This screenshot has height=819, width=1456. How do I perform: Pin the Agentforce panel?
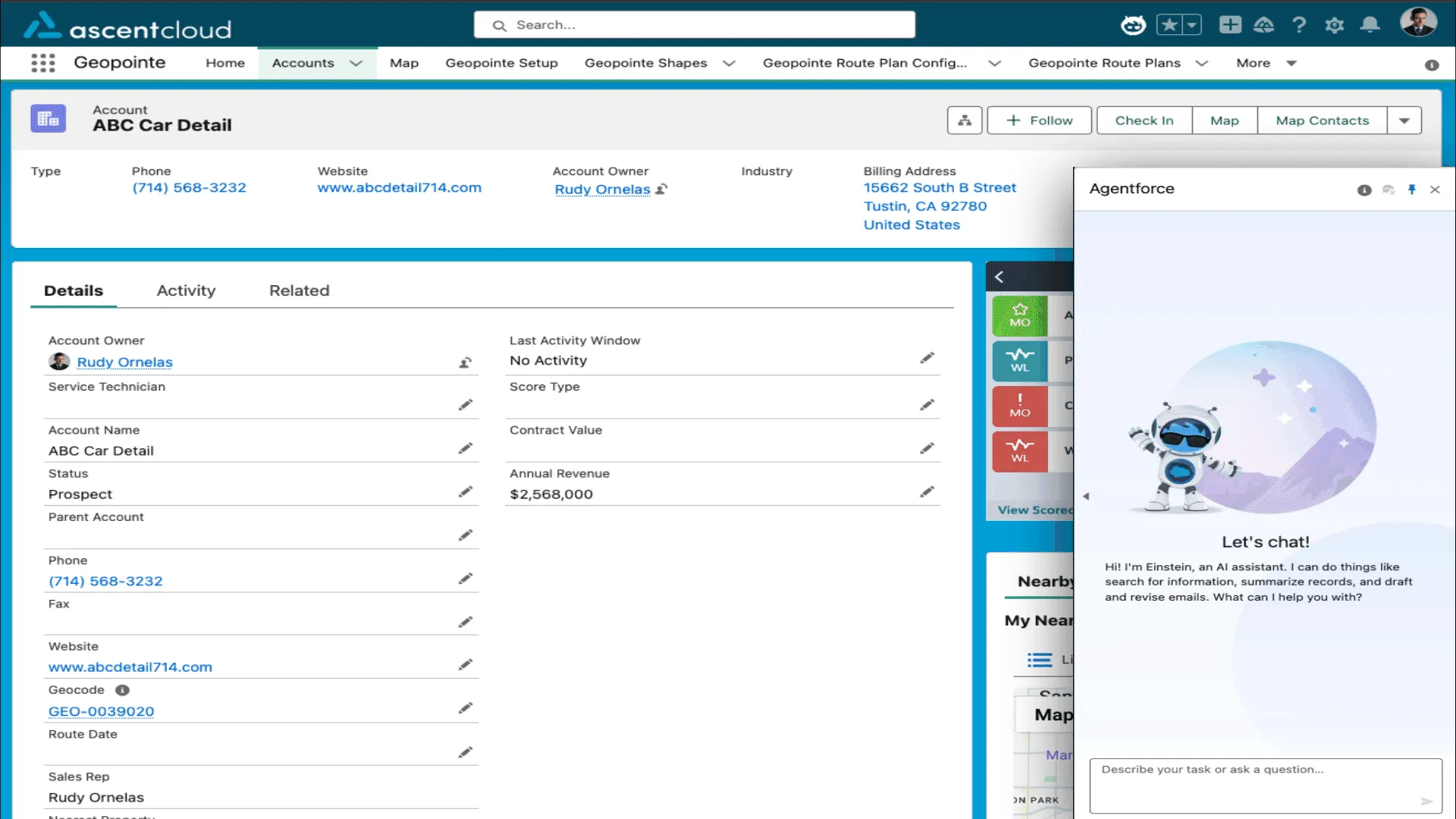tap(1411, 190)
